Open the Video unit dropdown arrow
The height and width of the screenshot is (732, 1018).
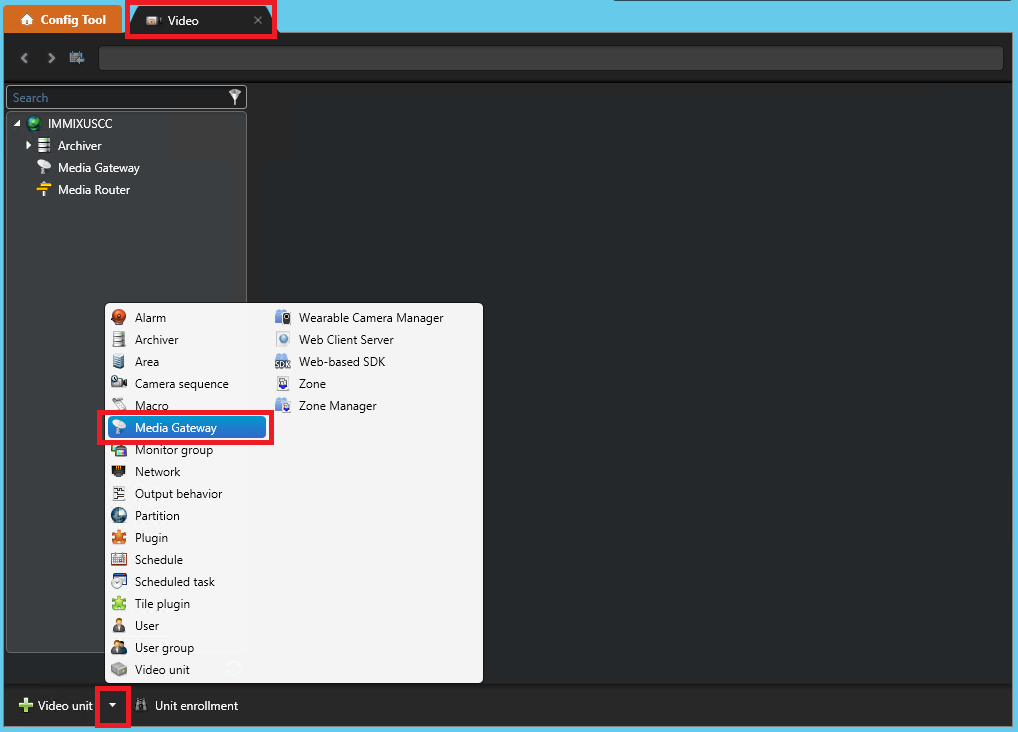113,705
